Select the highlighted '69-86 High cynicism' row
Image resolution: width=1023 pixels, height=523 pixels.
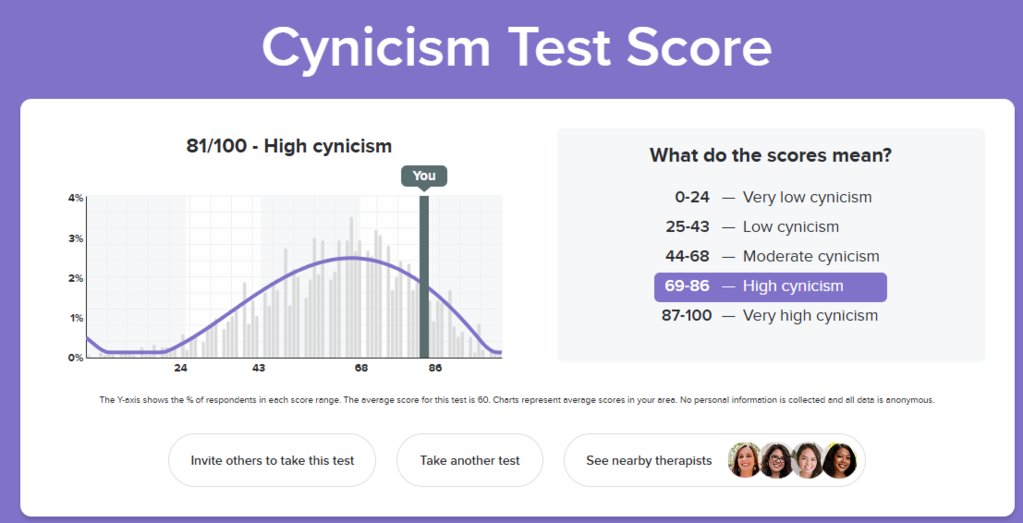(x=771, y=287)
